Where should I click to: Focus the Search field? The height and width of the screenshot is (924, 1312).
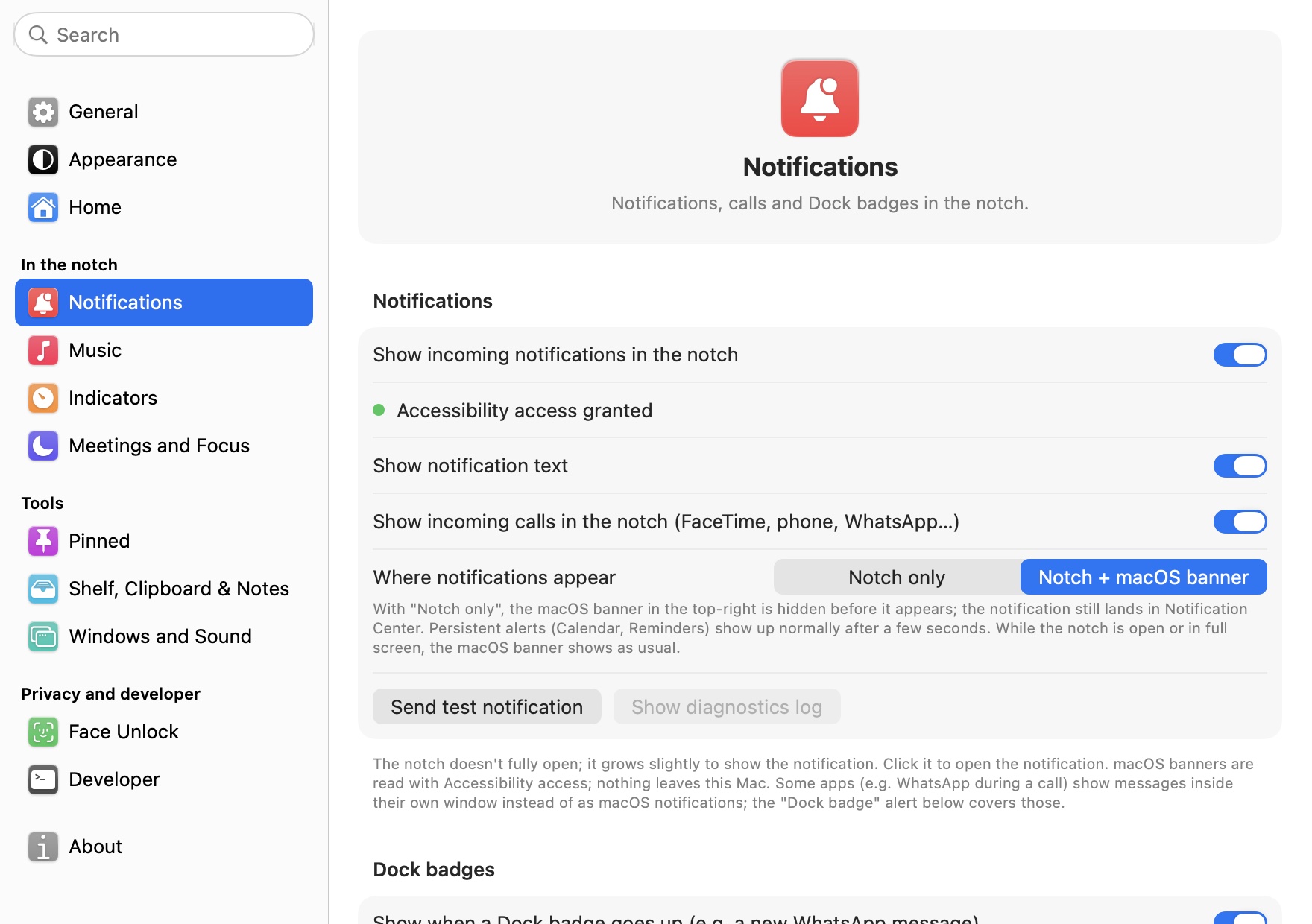[x=164, y=34]
